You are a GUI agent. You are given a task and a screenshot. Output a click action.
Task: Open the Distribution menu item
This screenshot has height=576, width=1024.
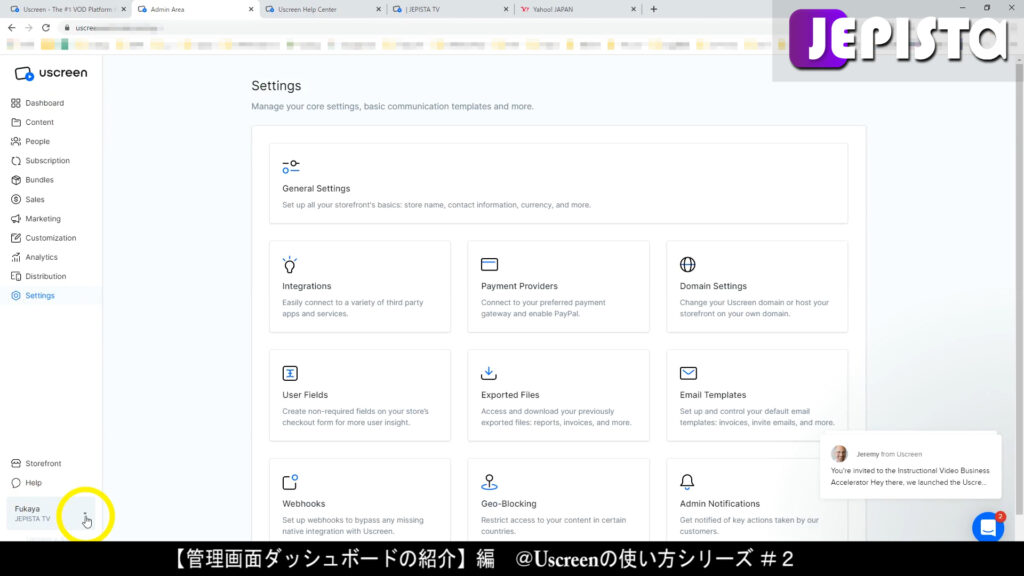[x=46, y=276]
